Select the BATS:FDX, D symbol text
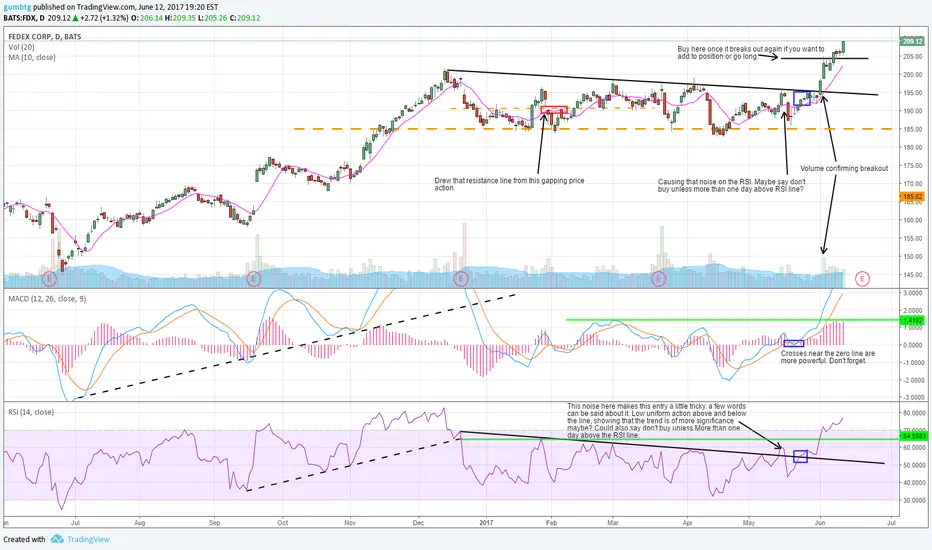This screenshot has height=550, width=932. click(x=24, y=18)
